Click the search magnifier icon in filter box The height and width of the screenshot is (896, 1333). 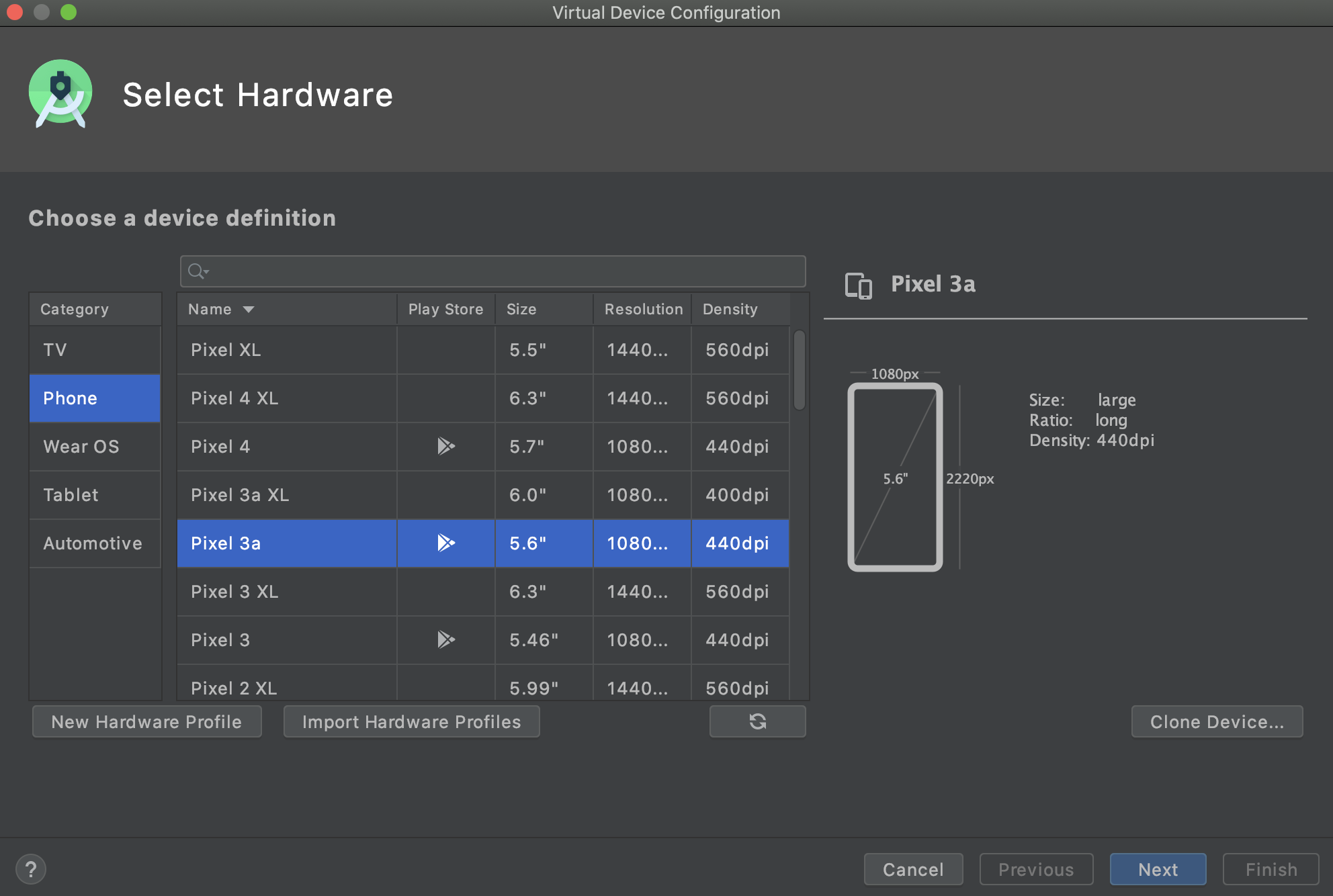point(198,271)
